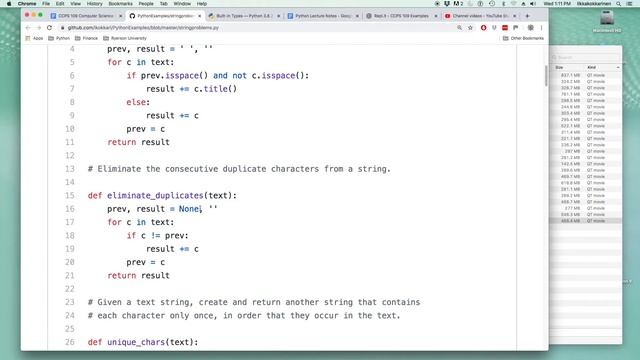640x360 pixels.
Task: Expand the Finance bookmarks folder
Action: point(87,38)
